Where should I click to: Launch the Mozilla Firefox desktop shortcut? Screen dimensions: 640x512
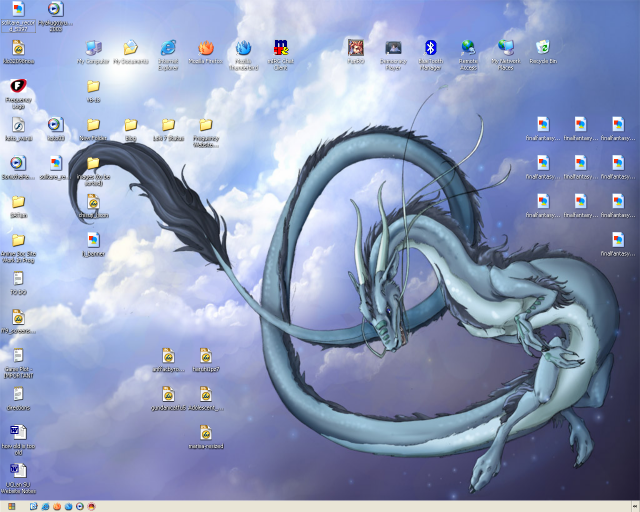click(x=206, y=51)
